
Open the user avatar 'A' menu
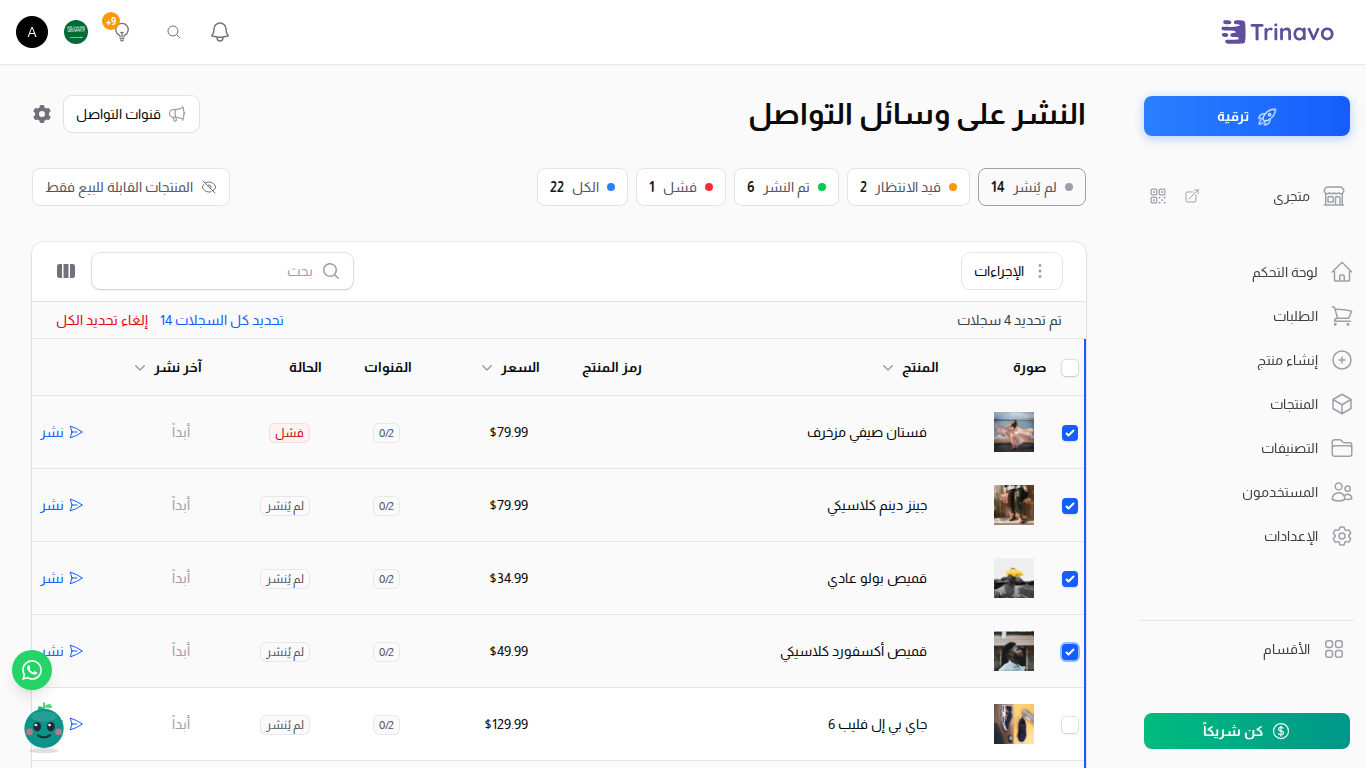(x=32, y=32)
